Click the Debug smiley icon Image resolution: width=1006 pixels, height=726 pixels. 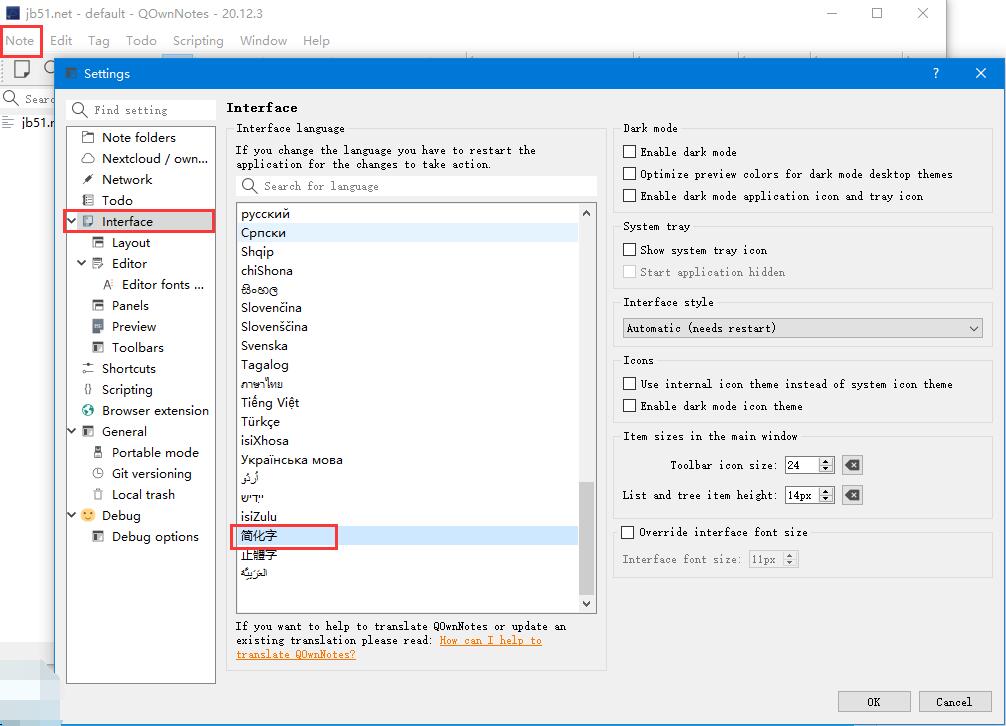[x=88, y=515]
